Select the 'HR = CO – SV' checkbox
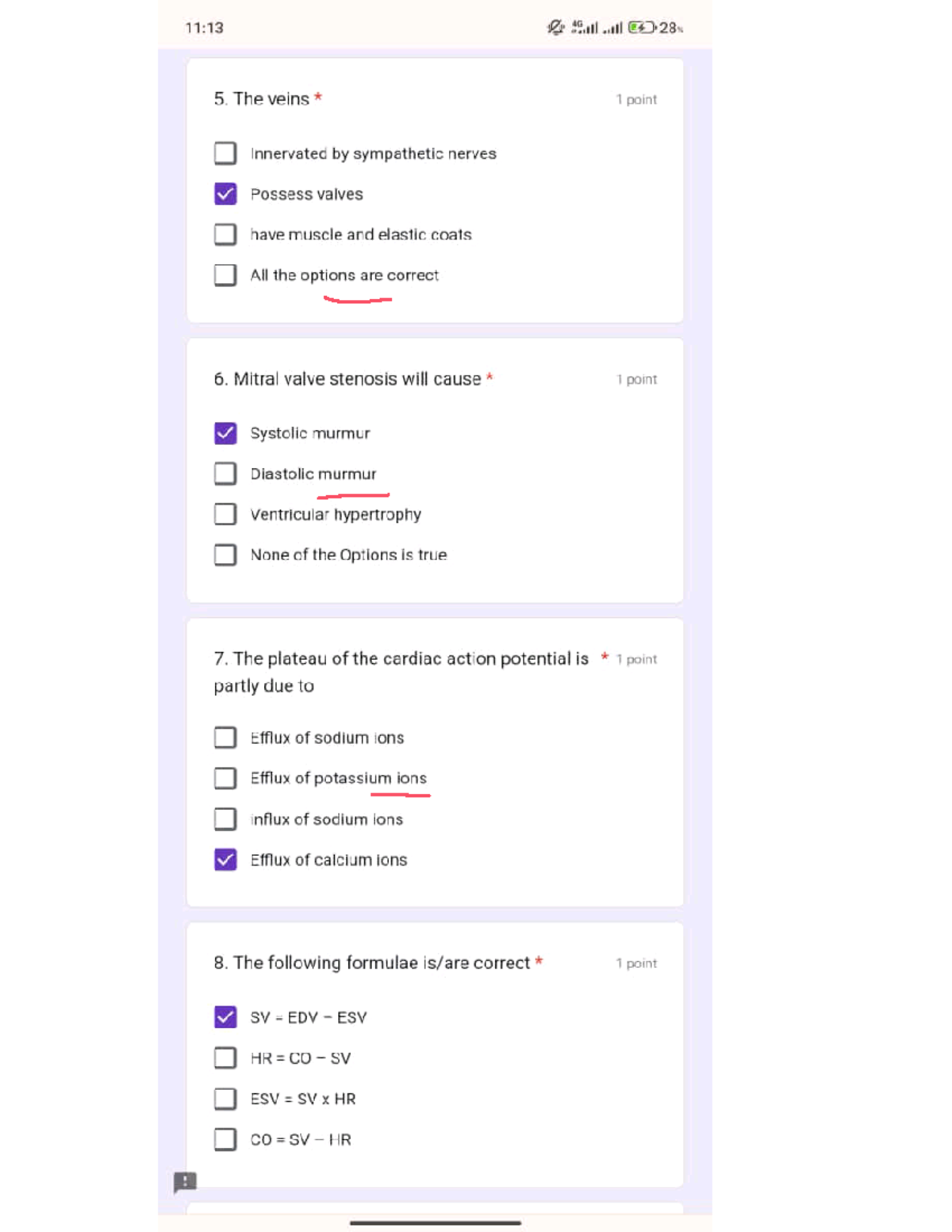Image resolution: width=952 pixels, height=1232 pixels. tap(225, 1058)
